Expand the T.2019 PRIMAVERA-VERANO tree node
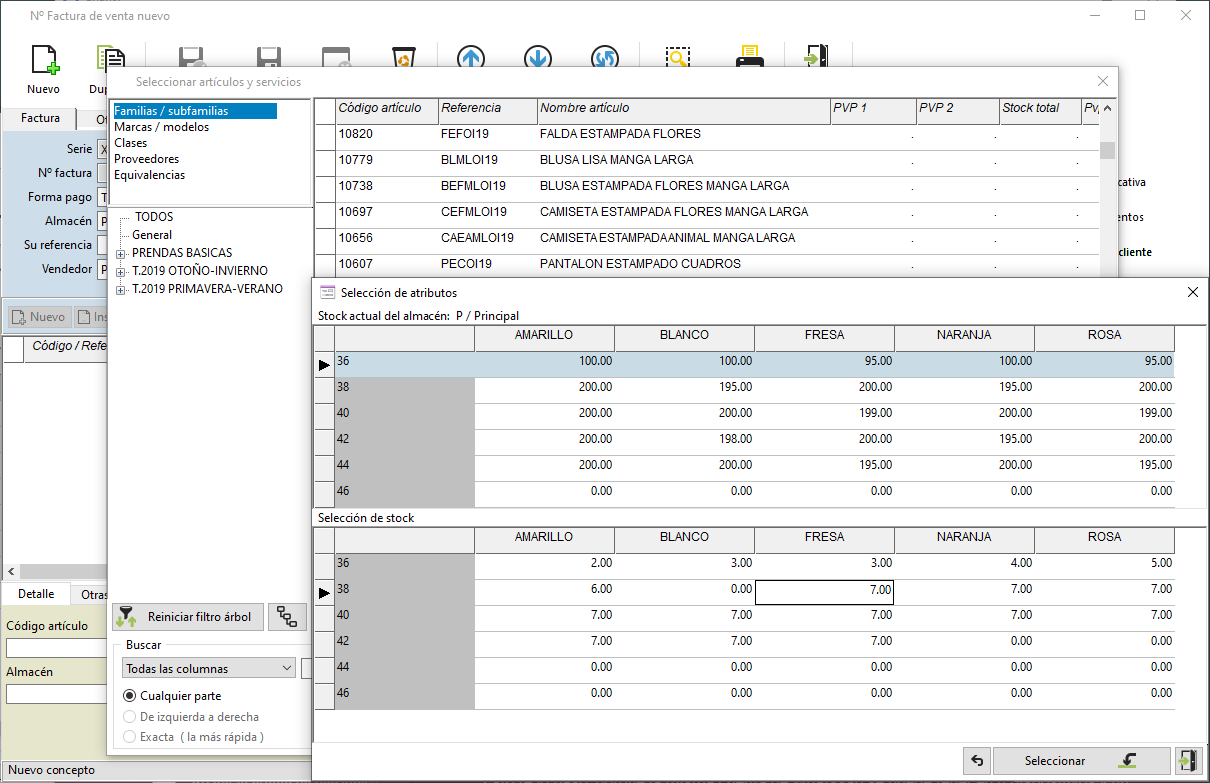This screenshot has width=1210, height=783. tap(122, 290)
